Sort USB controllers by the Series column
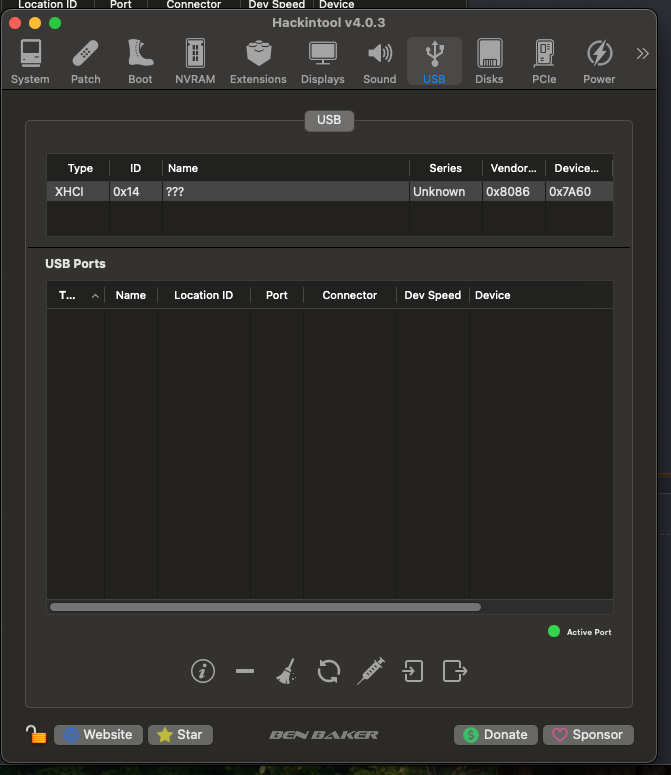Image resolution: width=671 pixels, height=775 pixels. pyautogui.click(x=446, y=168)
